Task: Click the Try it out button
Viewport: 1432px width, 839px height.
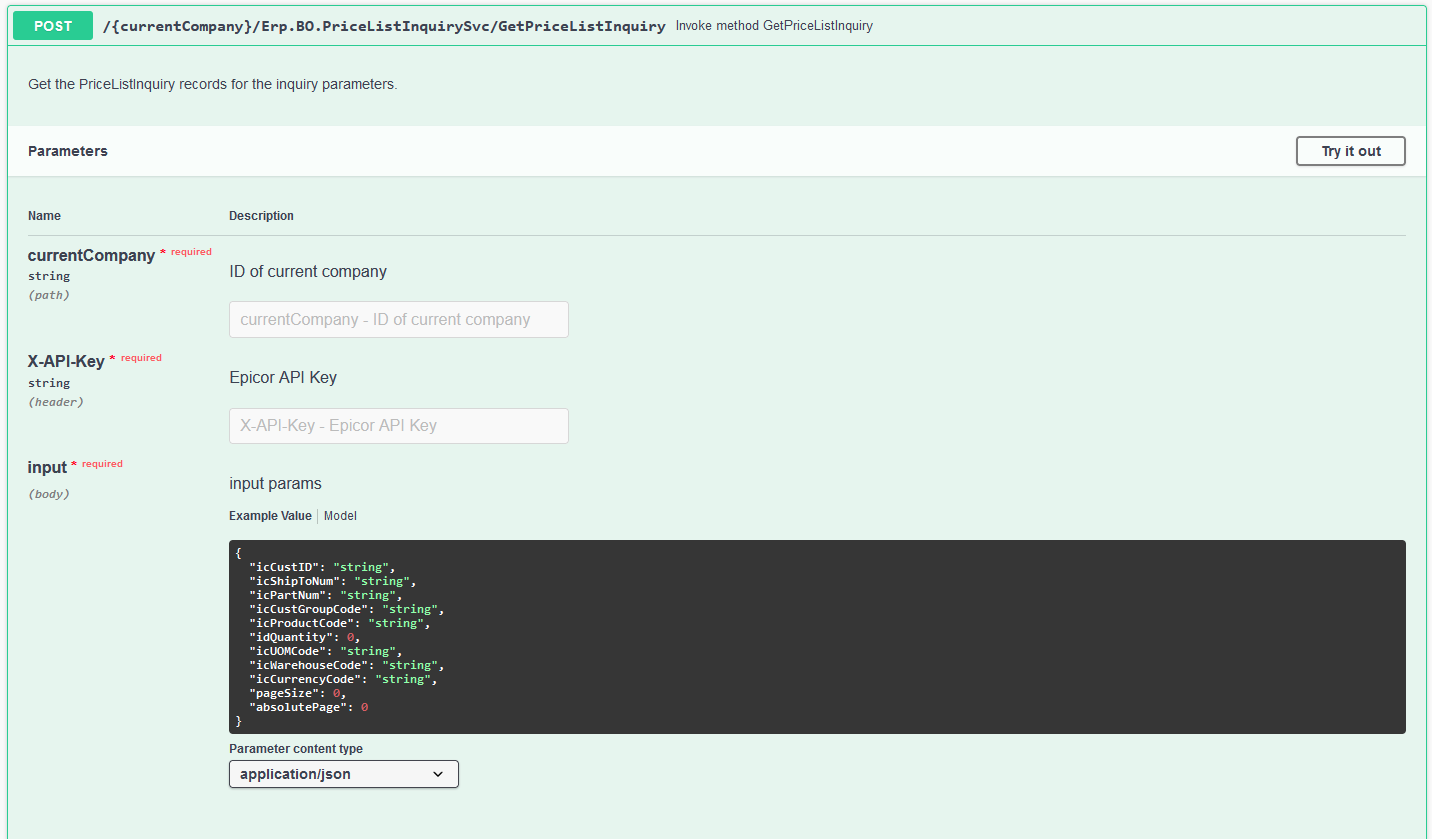Action: pos(1350,151)
